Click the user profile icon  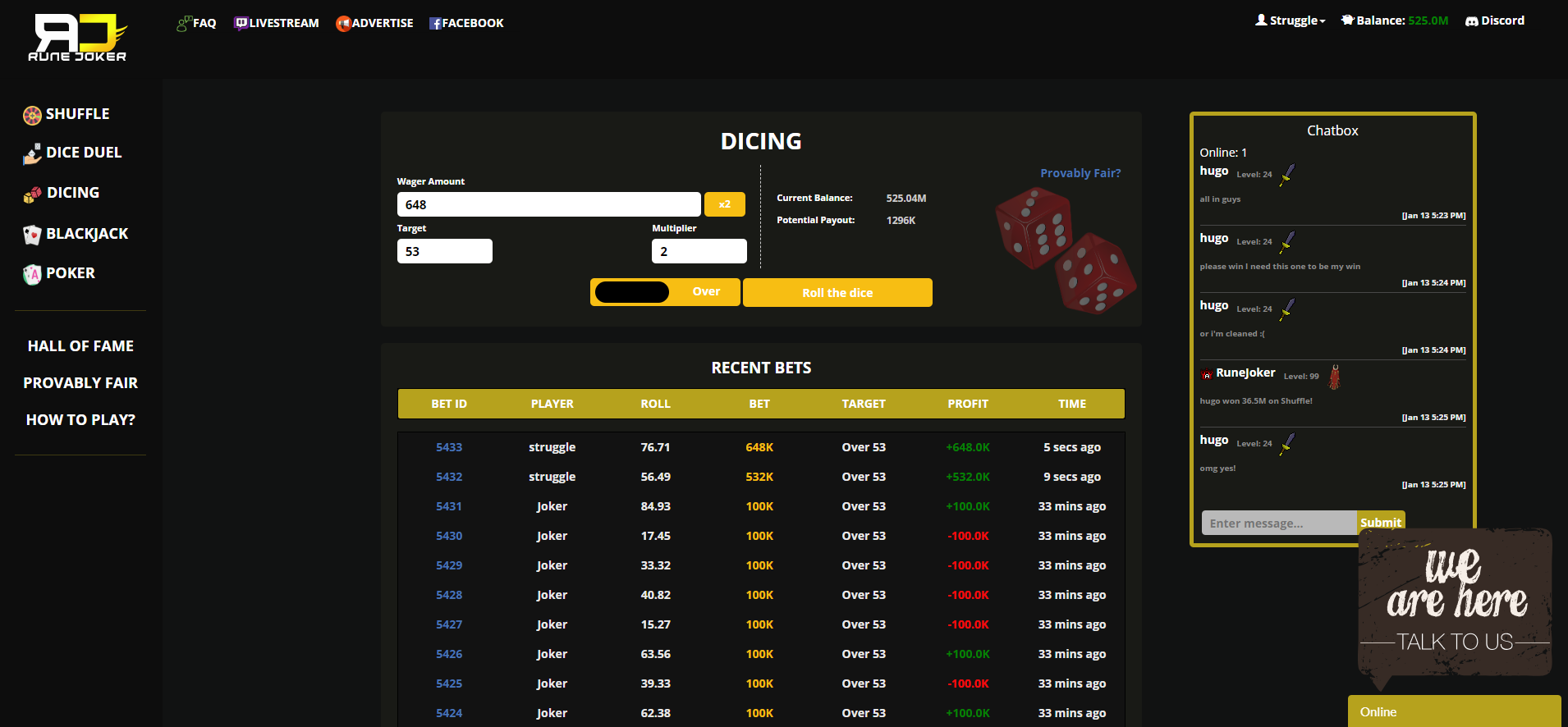click(x=1261, y=20)
